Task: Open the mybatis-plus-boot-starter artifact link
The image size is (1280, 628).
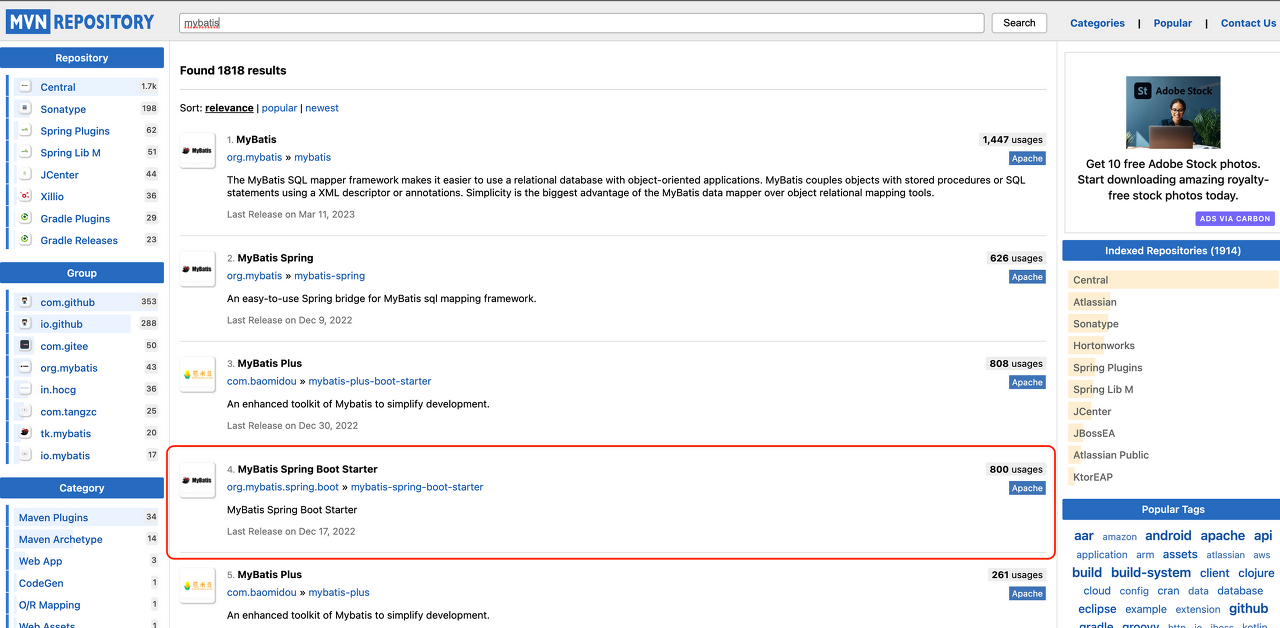Action: [x=370, y=381]
